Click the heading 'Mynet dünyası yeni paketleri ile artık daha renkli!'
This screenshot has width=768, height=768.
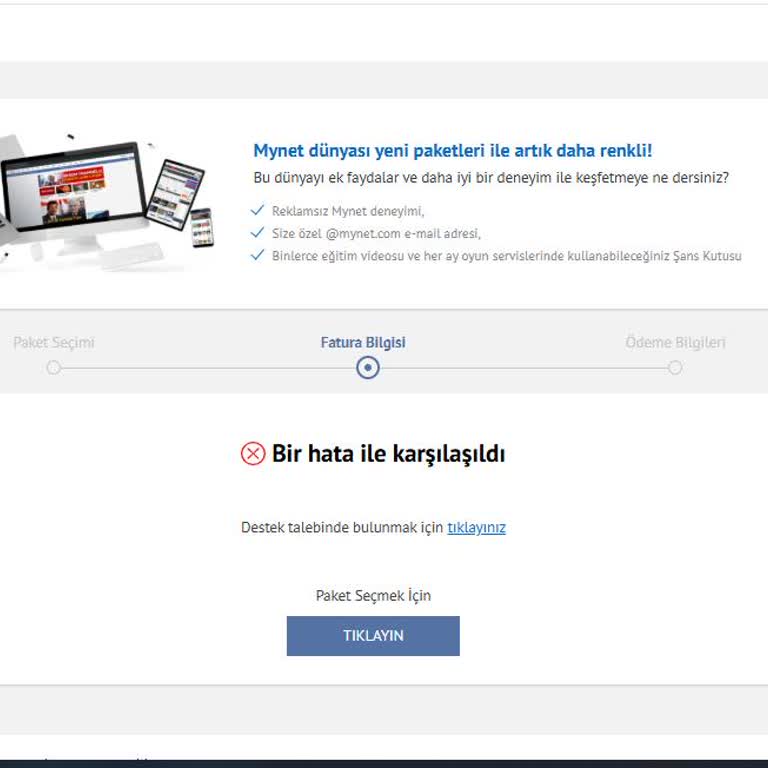click(453, 150)
